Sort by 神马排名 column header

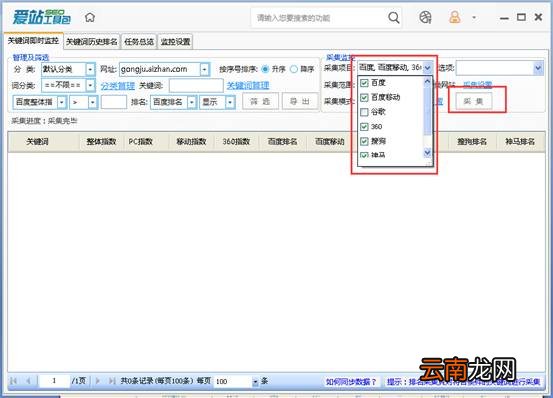[521, 142]
